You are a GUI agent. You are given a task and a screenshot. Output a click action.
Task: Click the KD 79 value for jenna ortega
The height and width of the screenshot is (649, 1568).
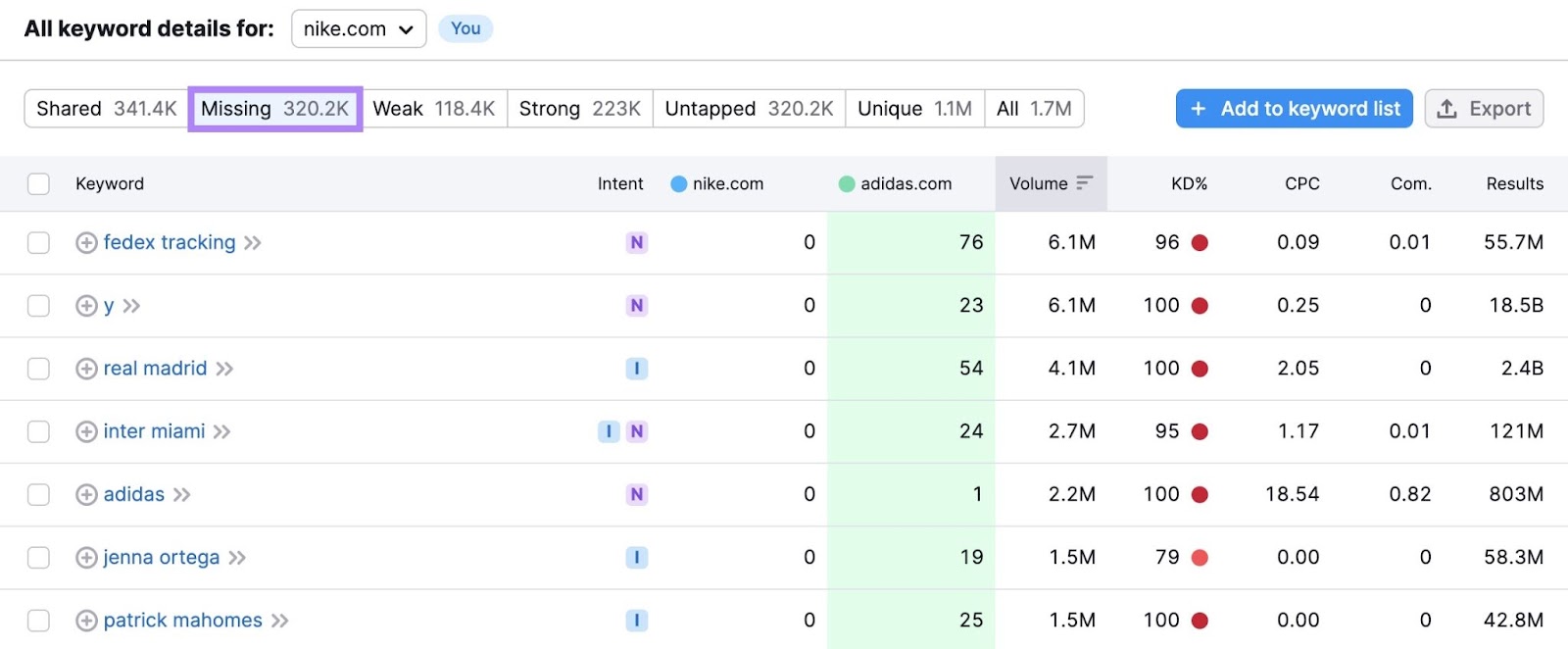tap(1167, 558)
